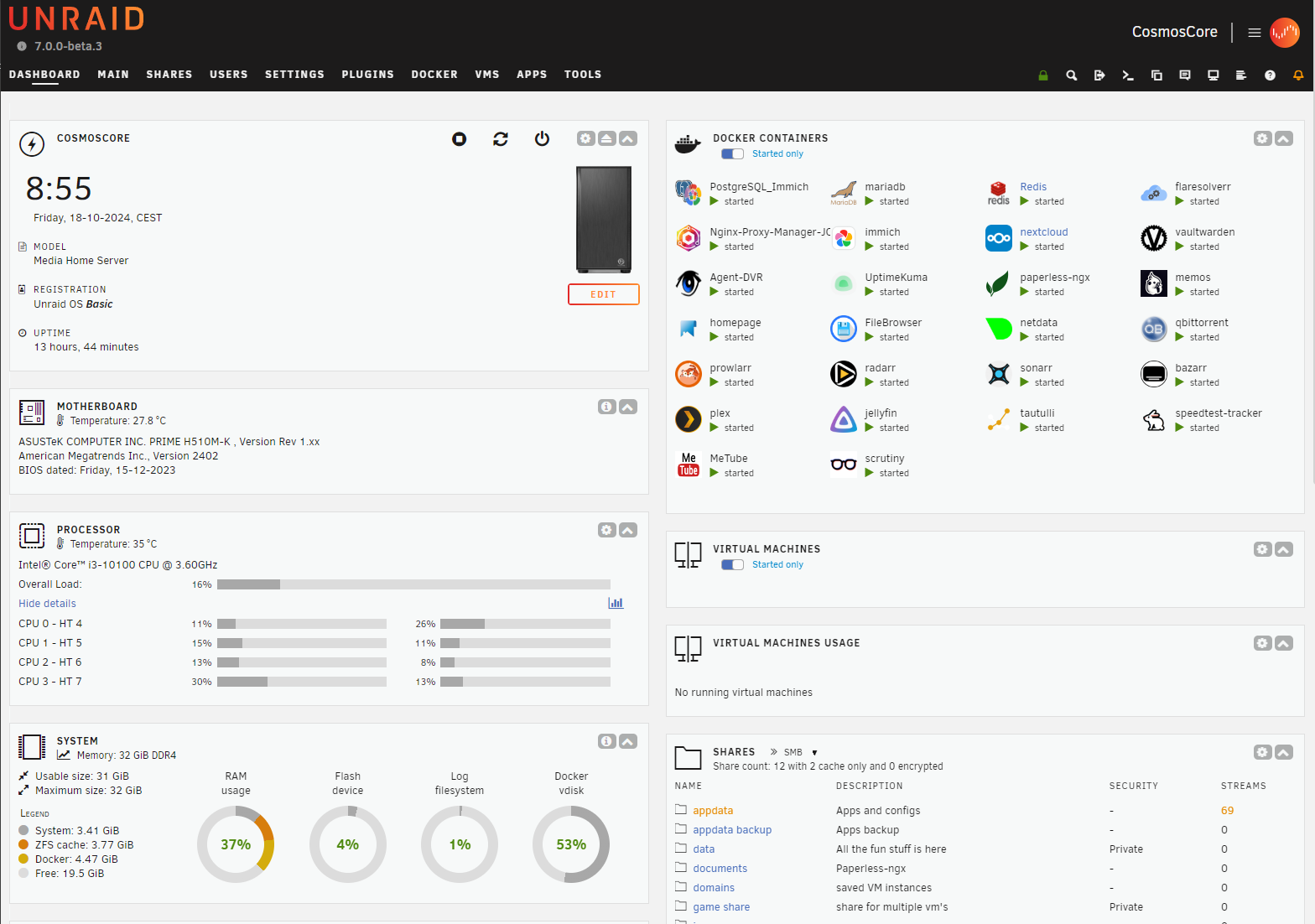Click the jellyfin container icon
Screen dimensions: 1315x924
844,419
